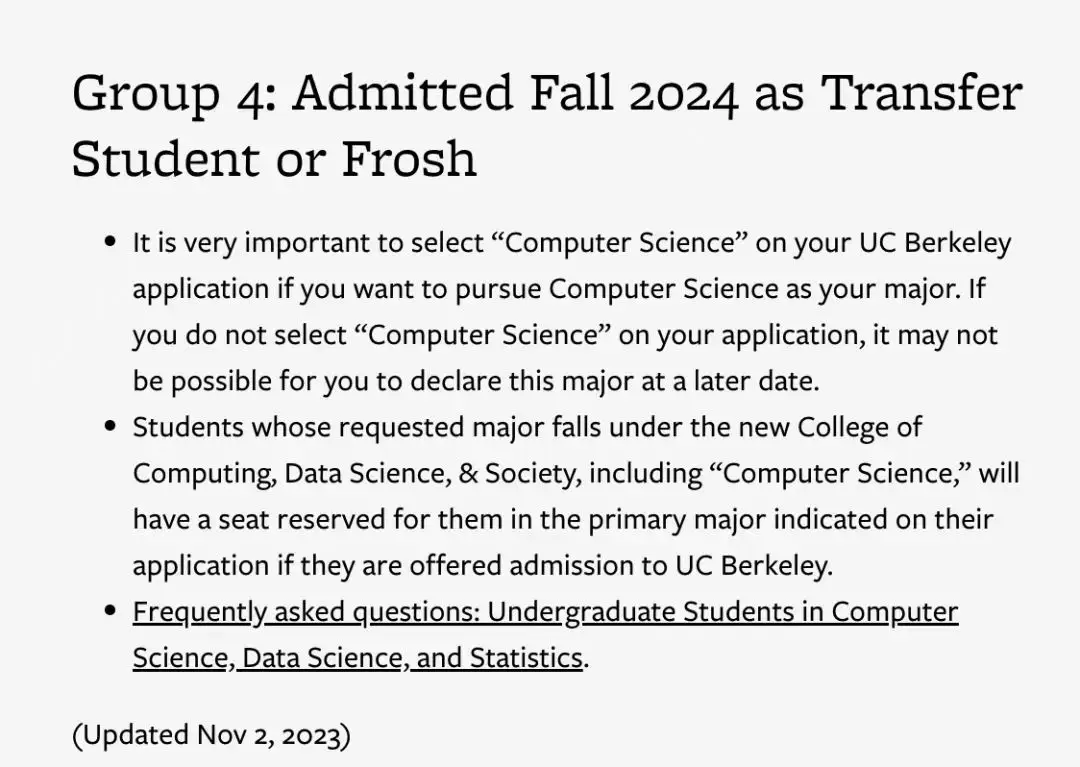Click the word "Transfer" in the heading
This screenshot has height=767, width=1080.
[921, 94]
